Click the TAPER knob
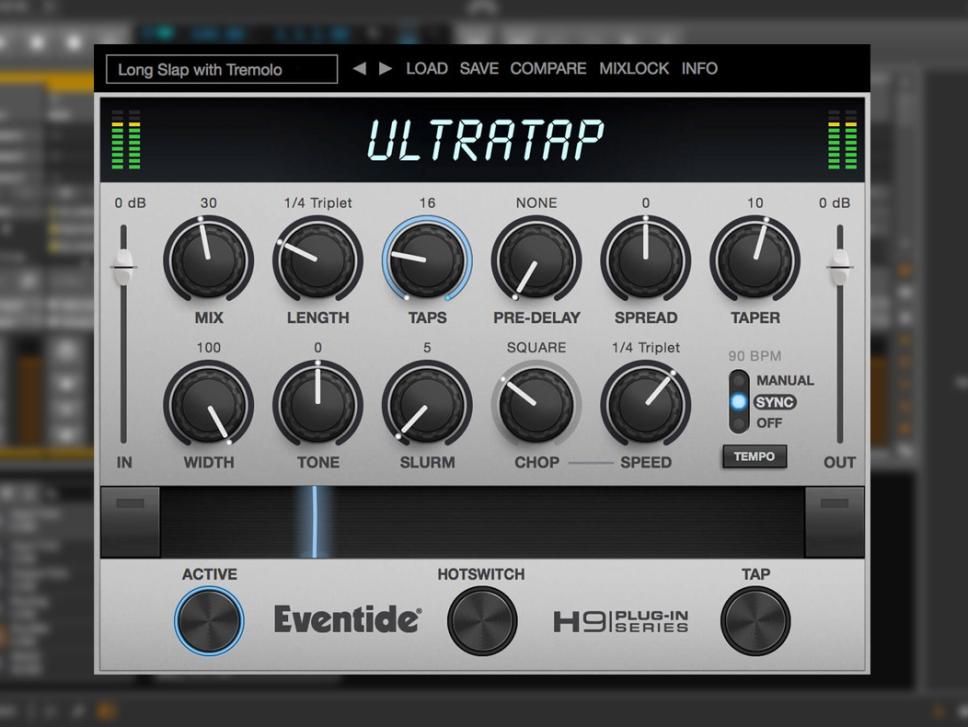The width and height of the screenshot is (968, 727). (756, 260)
